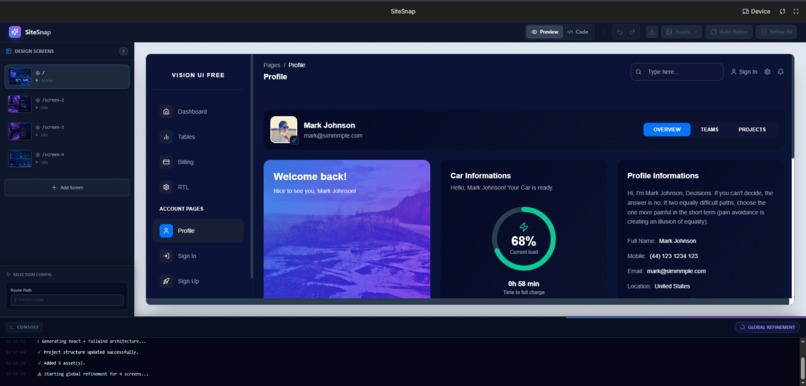
Task: Click the redo arrow in toolbar
Action: click(x=632, y=32)
